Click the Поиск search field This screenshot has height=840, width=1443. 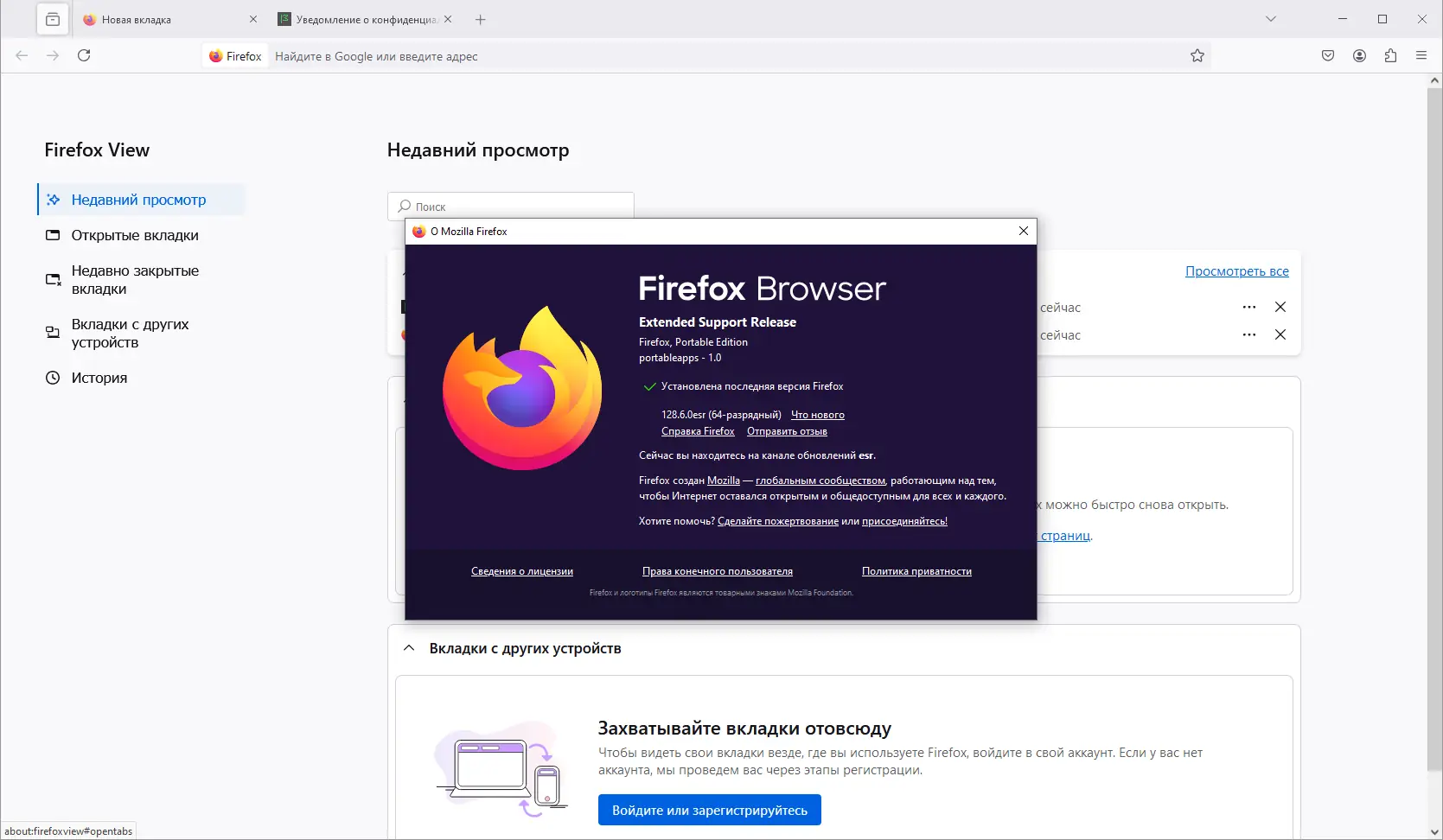tap(510, 206)
